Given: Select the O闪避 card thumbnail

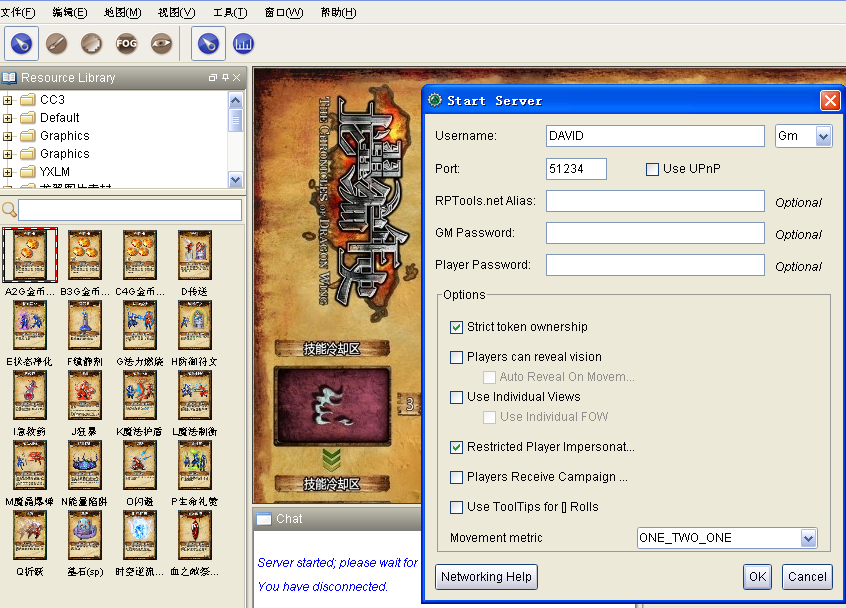Looking at the screenshot, I should (140, 465).
